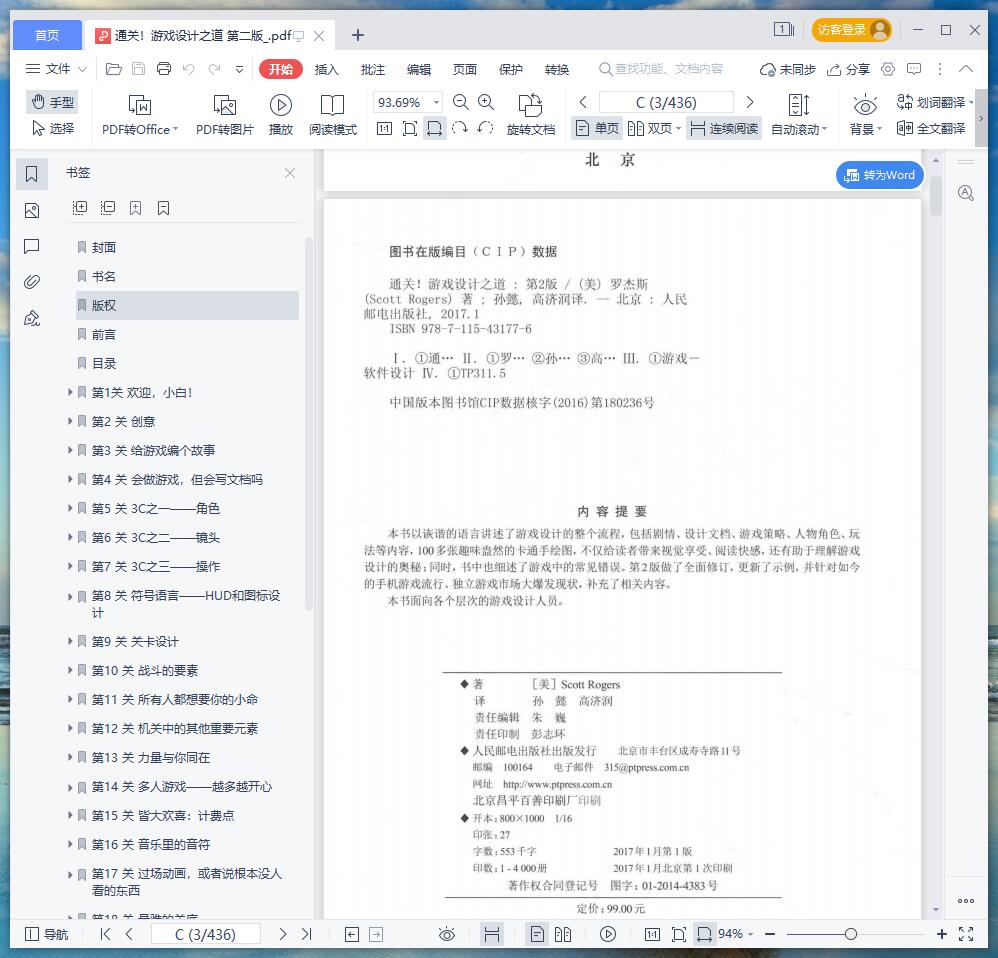This screenshot has height=958, width=998.
Task: Expand bookmark 第1关 欢迎，小白!
Action: coord(70,392)
